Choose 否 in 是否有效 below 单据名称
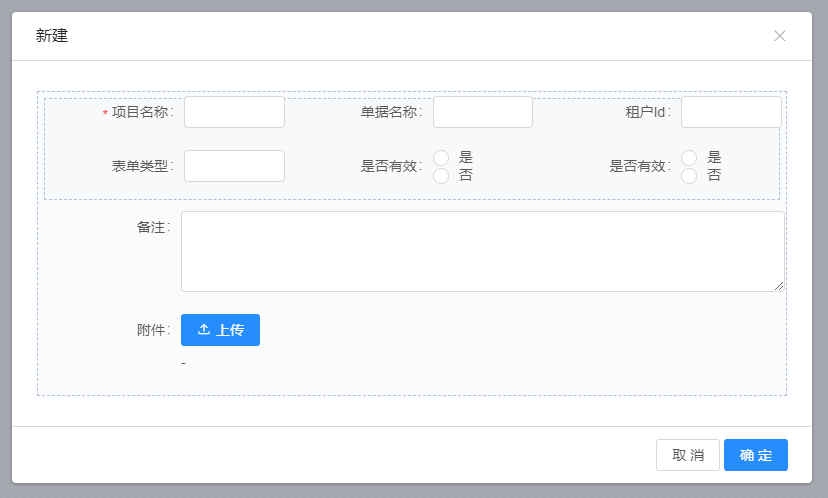The width and height of the screenshot is (828, 498). point(441,176)
